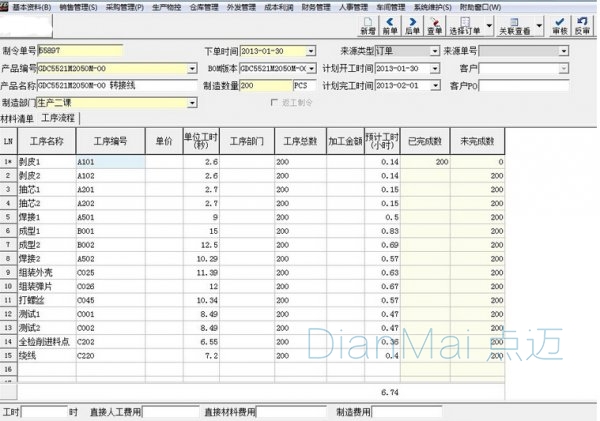The height and width of the screenshot is (421, 600).
Task: Click the 工序名称 column header
Action: pos(47,141)
